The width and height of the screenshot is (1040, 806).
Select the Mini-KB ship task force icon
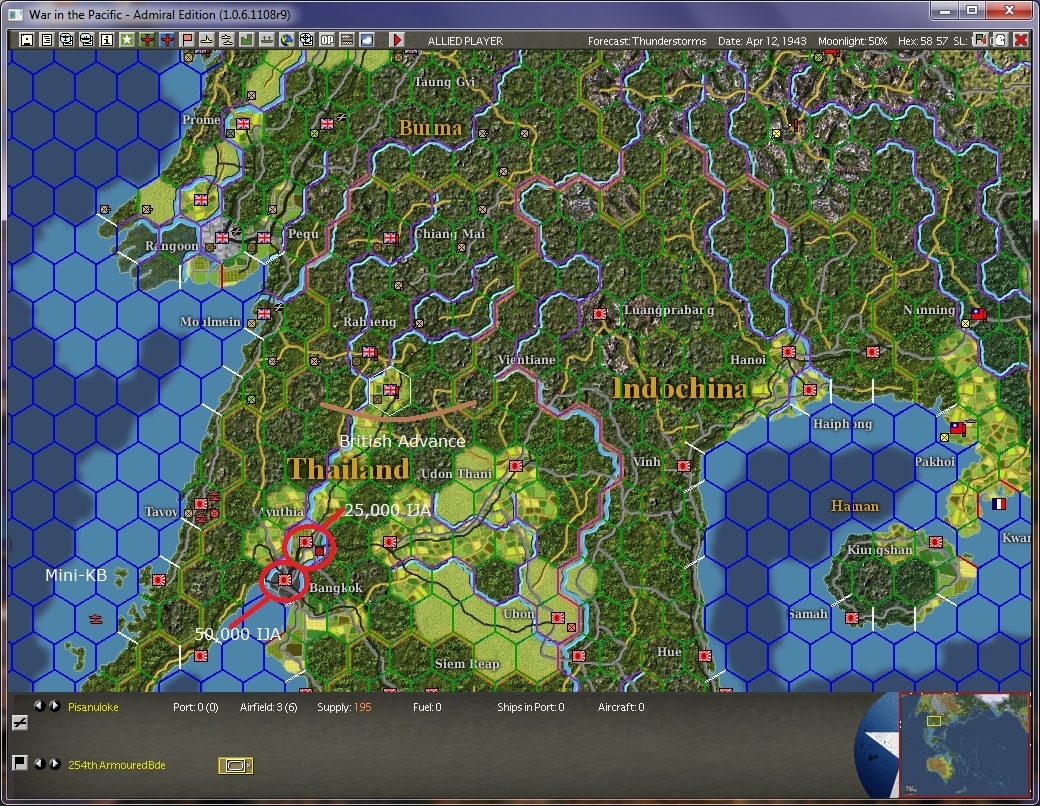coord(96,619)
